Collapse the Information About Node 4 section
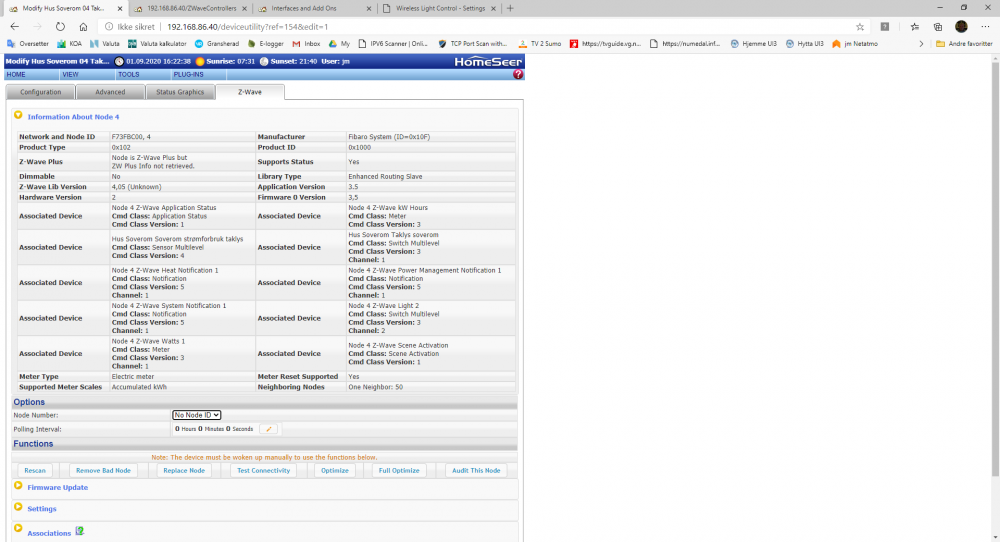Image resolution: width=1000 pixels, height=542 pixels. 18,116
